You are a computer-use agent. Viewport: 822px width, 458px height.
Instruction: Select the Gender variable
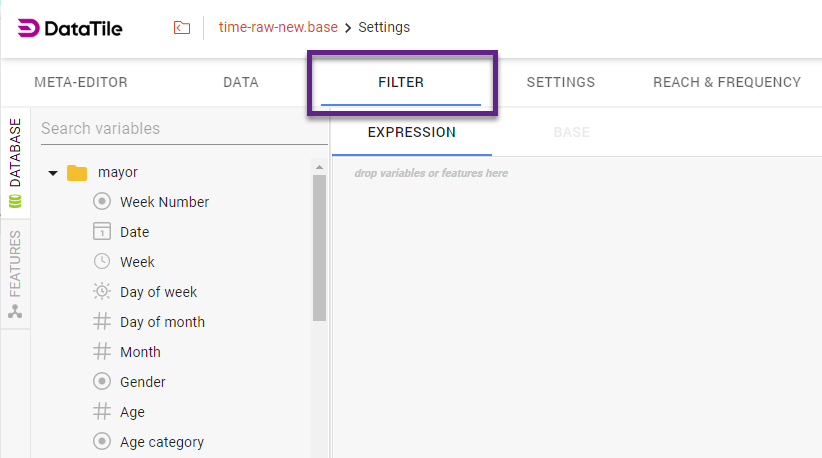click(142, 382)
